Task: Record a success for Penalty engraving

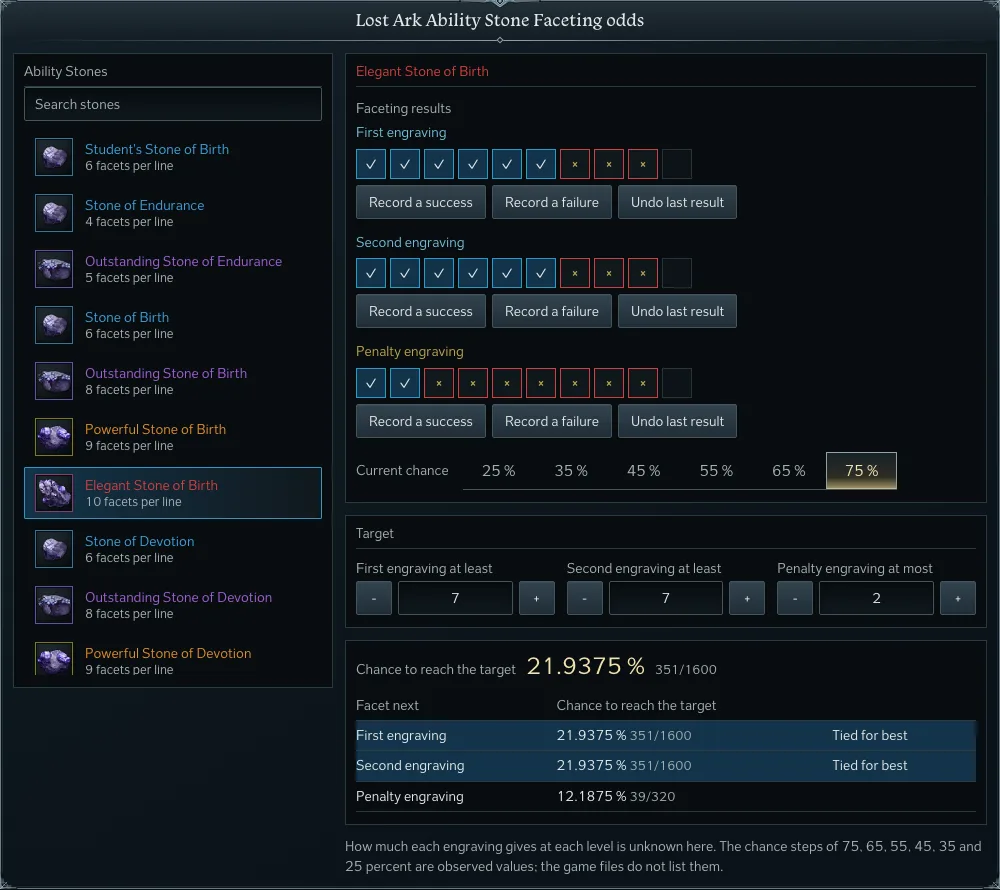Action: coord(421,421)
